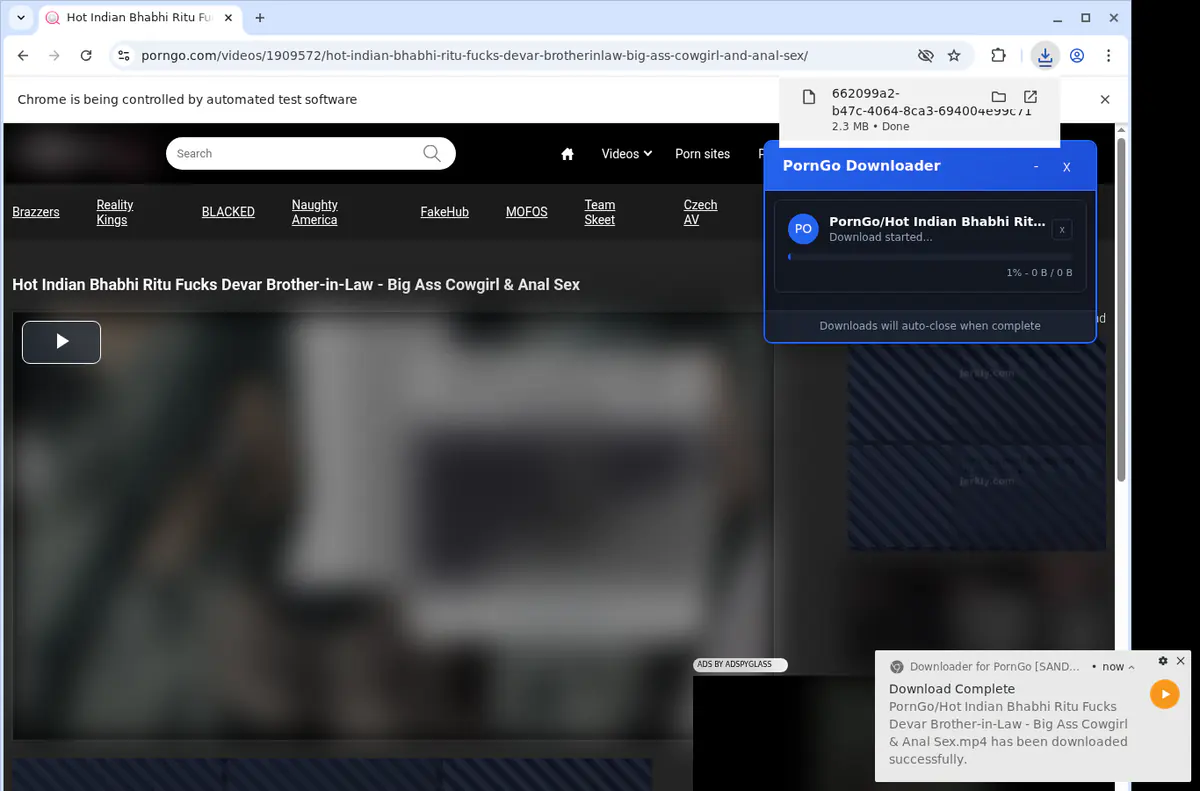Click the Download Complete notification text
Viewport: 1200px width, 791px height.
pyautogui.click(x=952, y=689)
